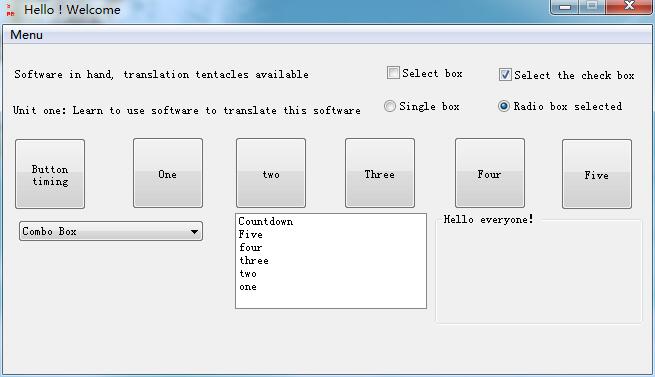Activate the 'Five' button

pyautogui.click(x=597, y=174)
